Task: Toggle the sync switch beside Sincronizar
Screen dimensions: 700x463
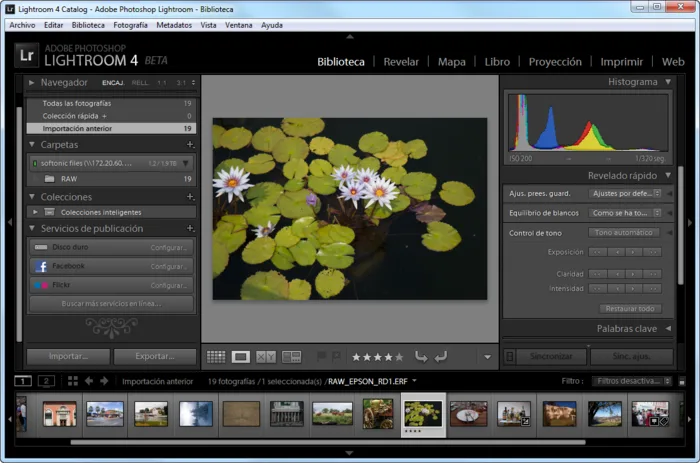Action: (509, 356)
